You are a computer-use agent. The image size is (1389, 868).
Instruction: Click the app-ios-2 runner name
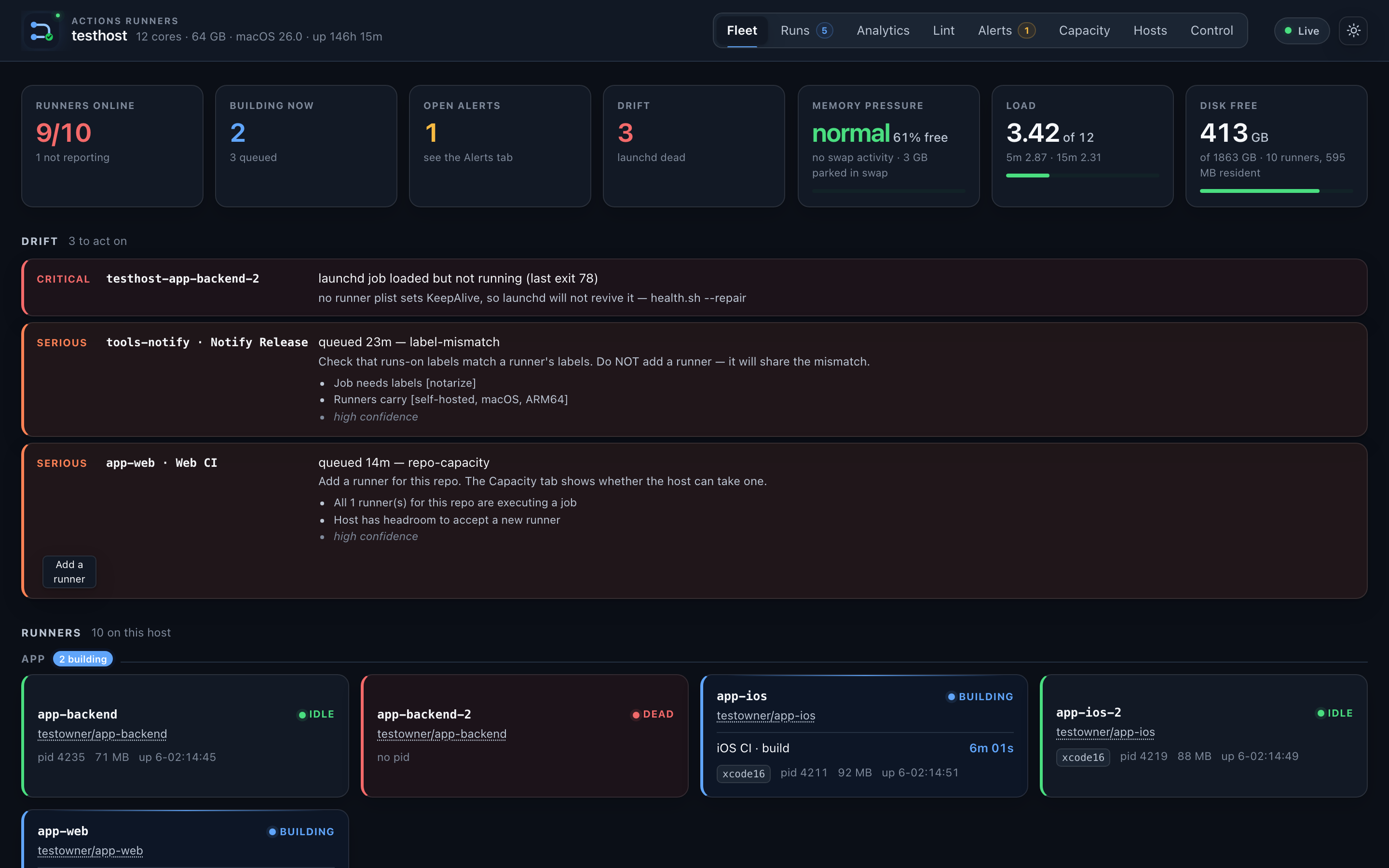[x=1088, y=712]
